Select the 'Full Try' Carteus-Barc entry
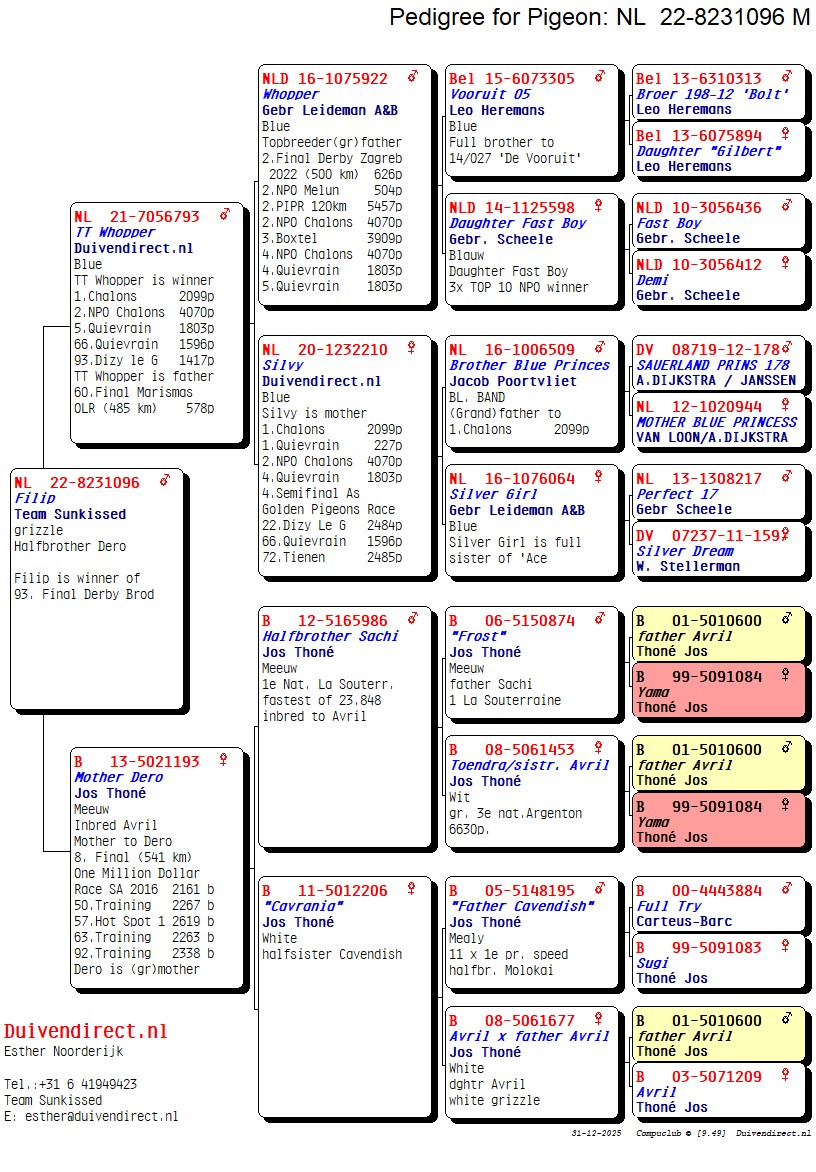This screenshot has width=816, height=1172. click(x=718, y=905)
